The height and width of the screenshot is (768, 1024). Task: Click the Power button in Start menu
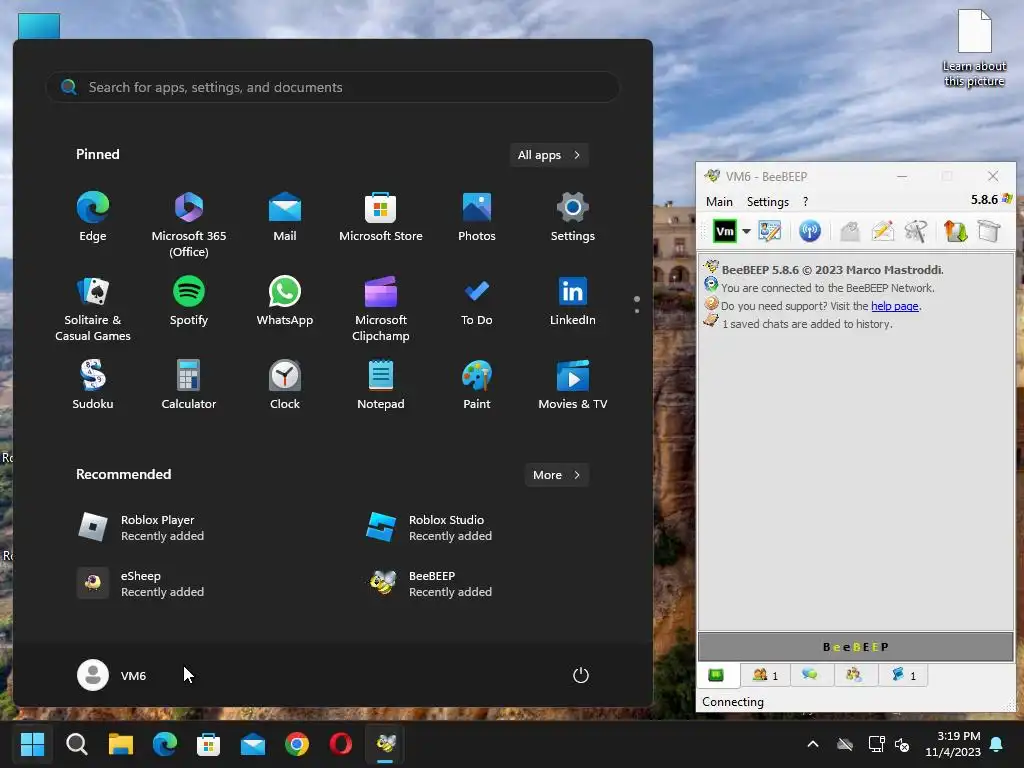tap(581, 675)
